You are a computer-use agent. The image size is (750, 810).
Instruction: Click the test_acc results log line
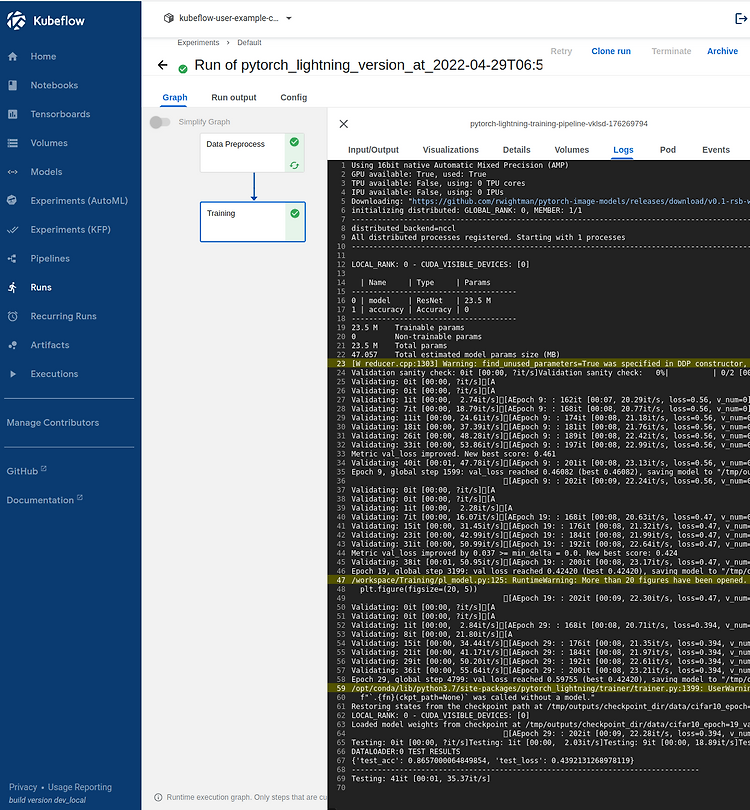click(492, 760)
